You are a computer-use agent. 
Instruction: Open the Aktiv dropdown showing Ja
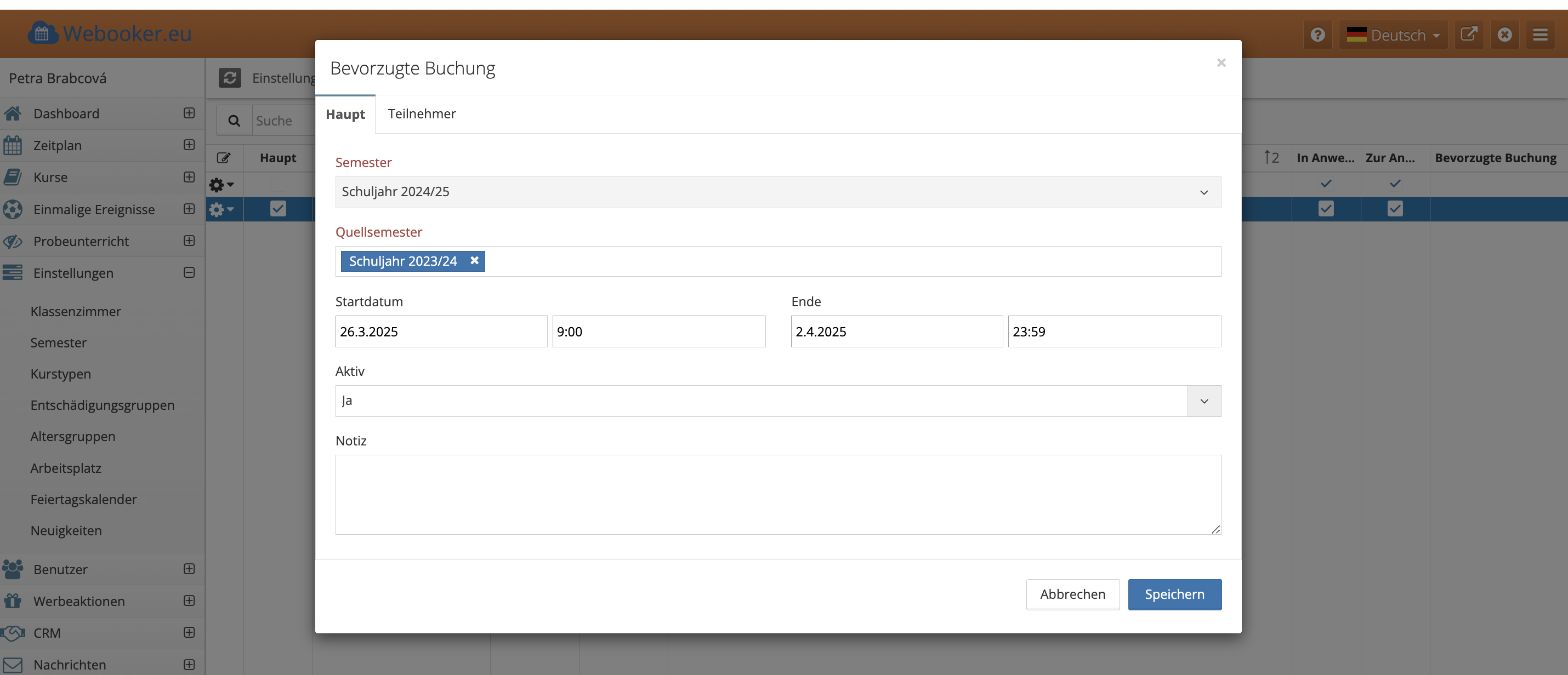[x=777, y=401]
